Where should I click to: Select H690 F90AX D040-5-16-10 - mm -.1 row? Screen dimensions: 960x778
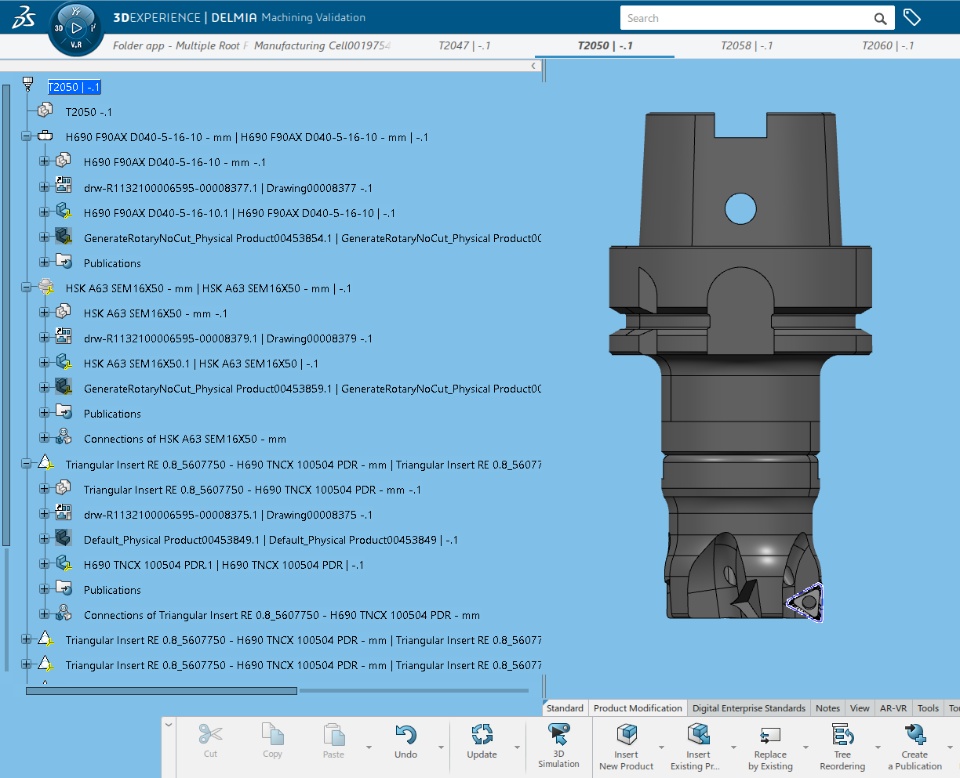click(174, 162)
